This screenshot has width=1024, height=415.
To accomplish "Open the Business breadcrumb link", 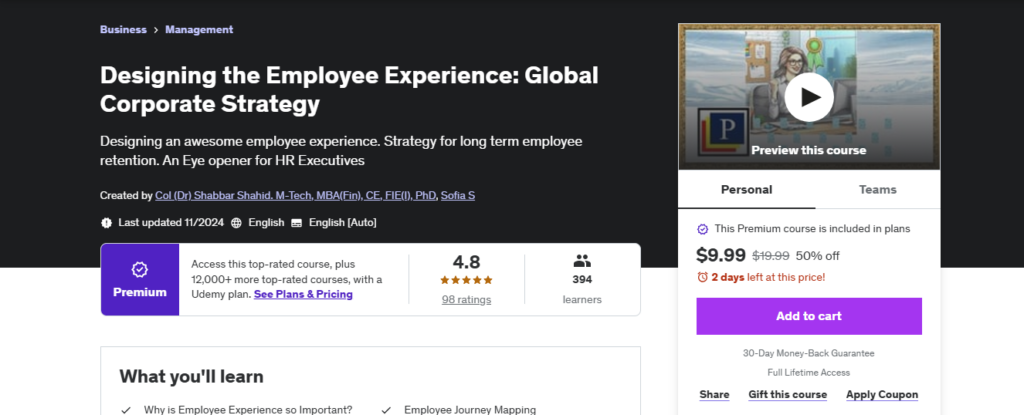I will [123, 29].
